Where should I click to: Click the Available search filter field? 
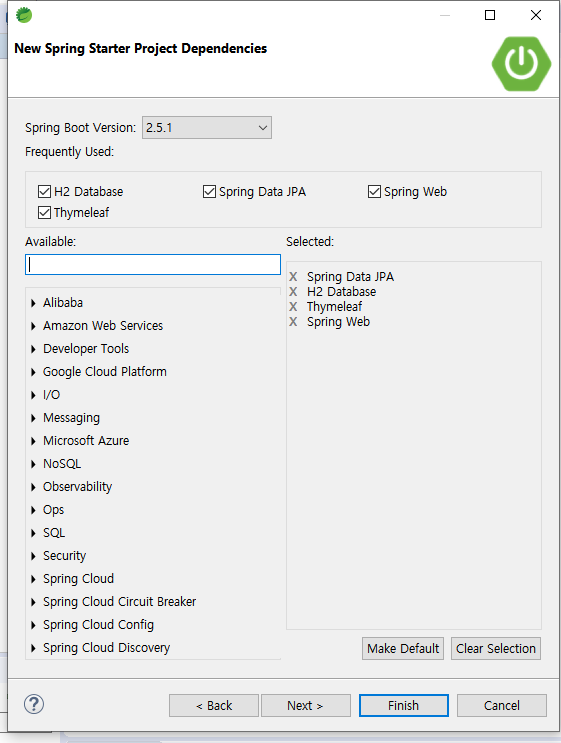click(x=153, y=264)
